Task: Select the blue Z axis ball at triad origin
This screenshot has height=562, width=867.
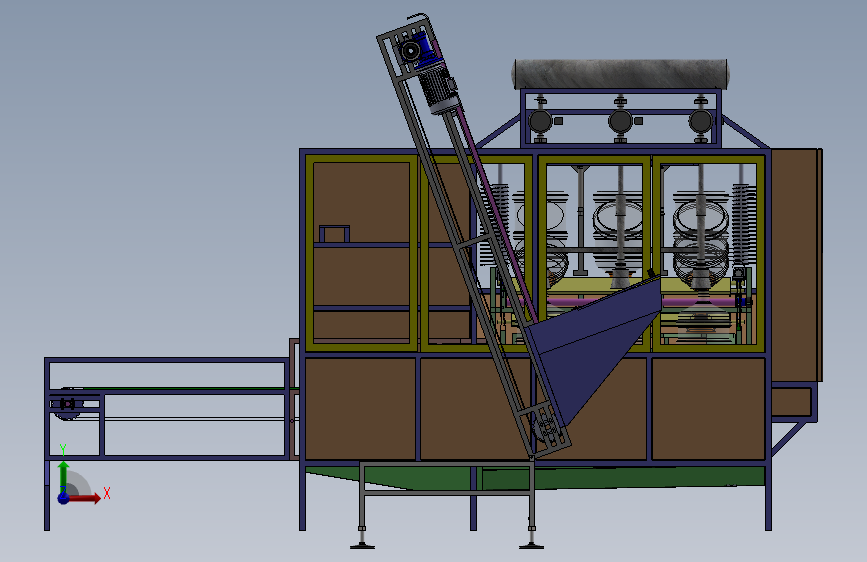Action: [x=63, y=498]
